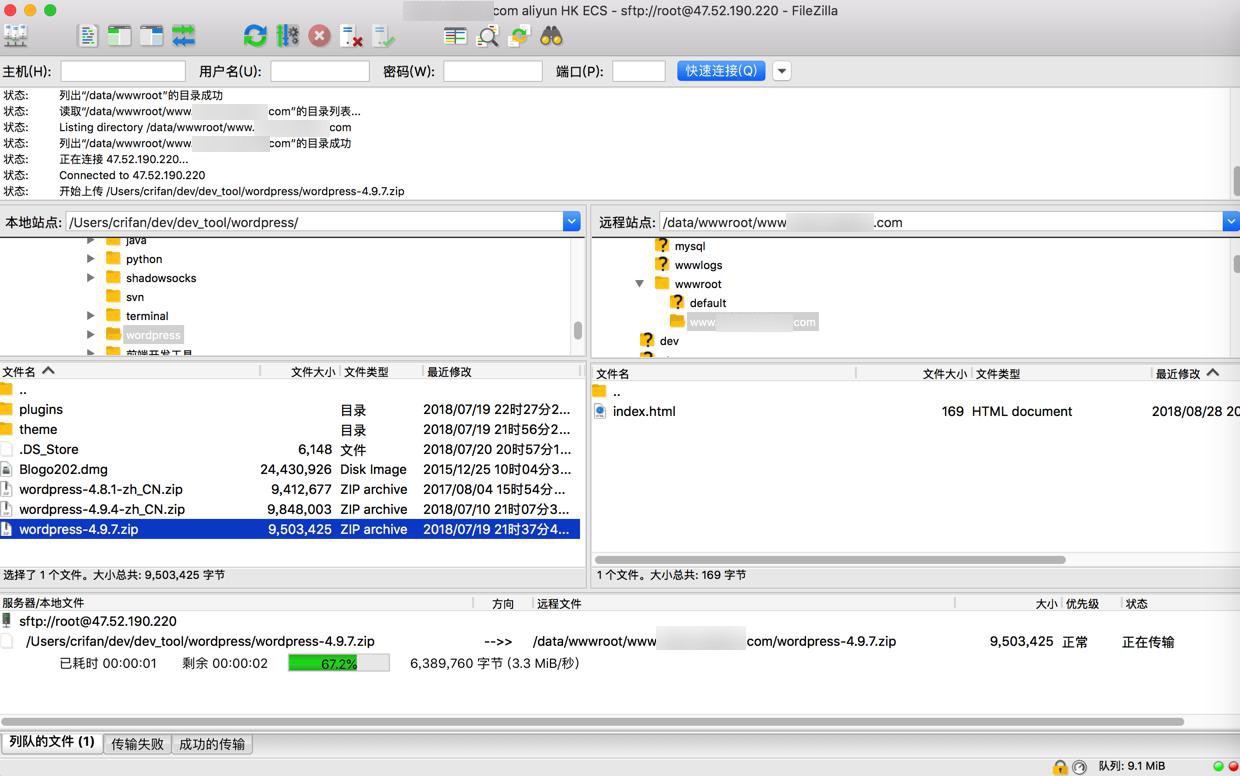Click the folder icon of the plugins directory
The height and width of the screenshot is (776, 1240).
tap(7, 409)
